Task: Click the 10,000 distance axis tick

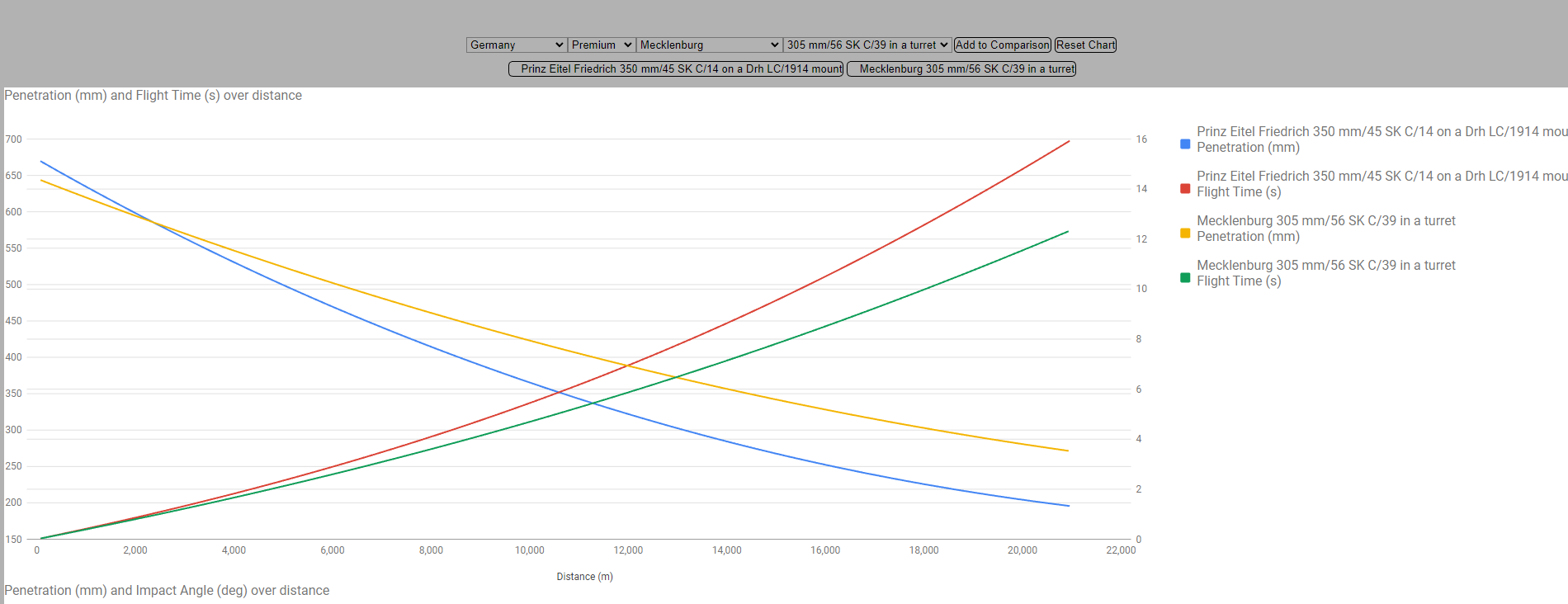Action: pyautogui.click(x=530, y=550)
